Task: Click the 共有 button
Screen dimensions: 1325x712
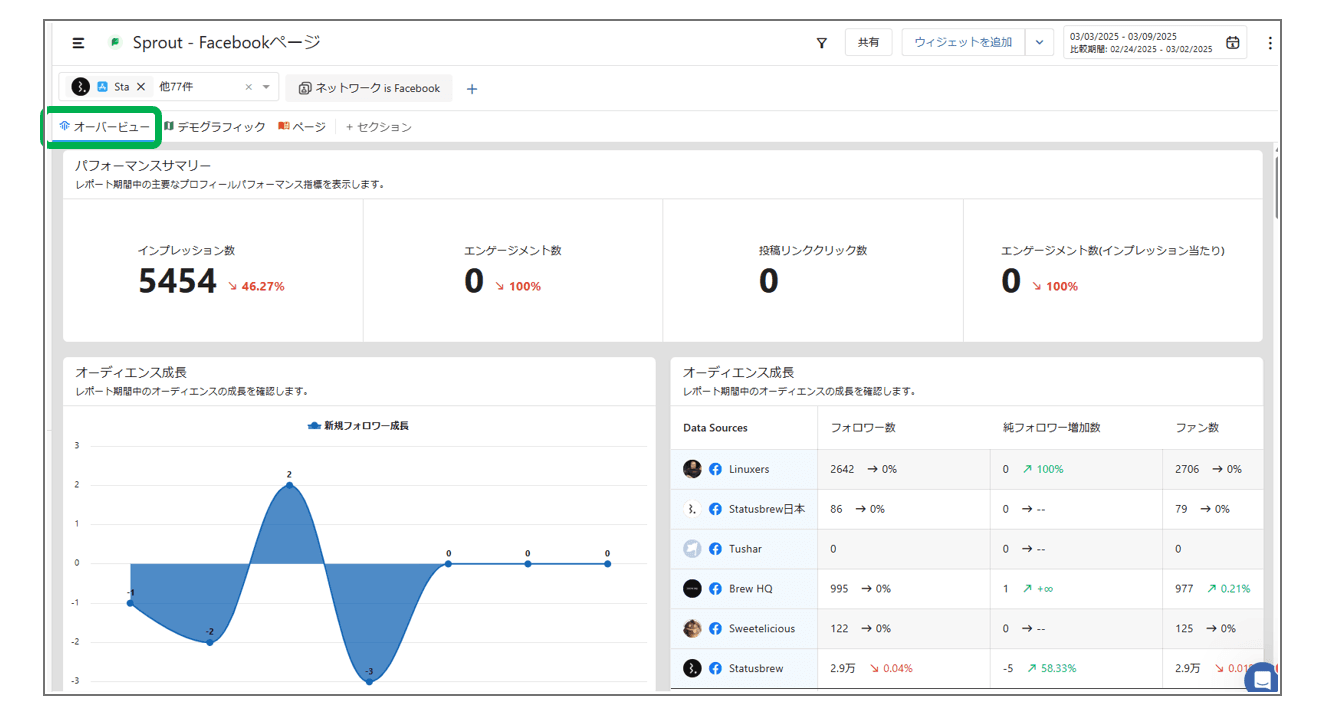Action: pos(868,42)
